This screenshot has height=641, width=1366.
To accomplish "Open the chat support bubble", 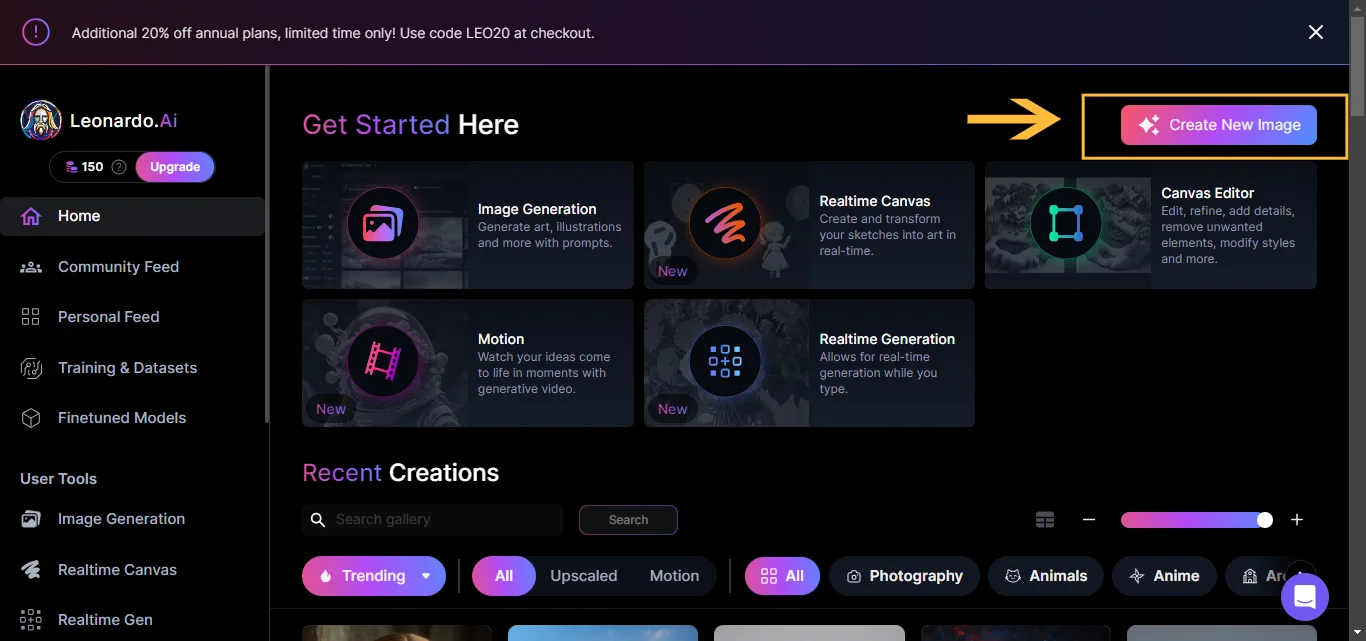I will point(1304,596).
